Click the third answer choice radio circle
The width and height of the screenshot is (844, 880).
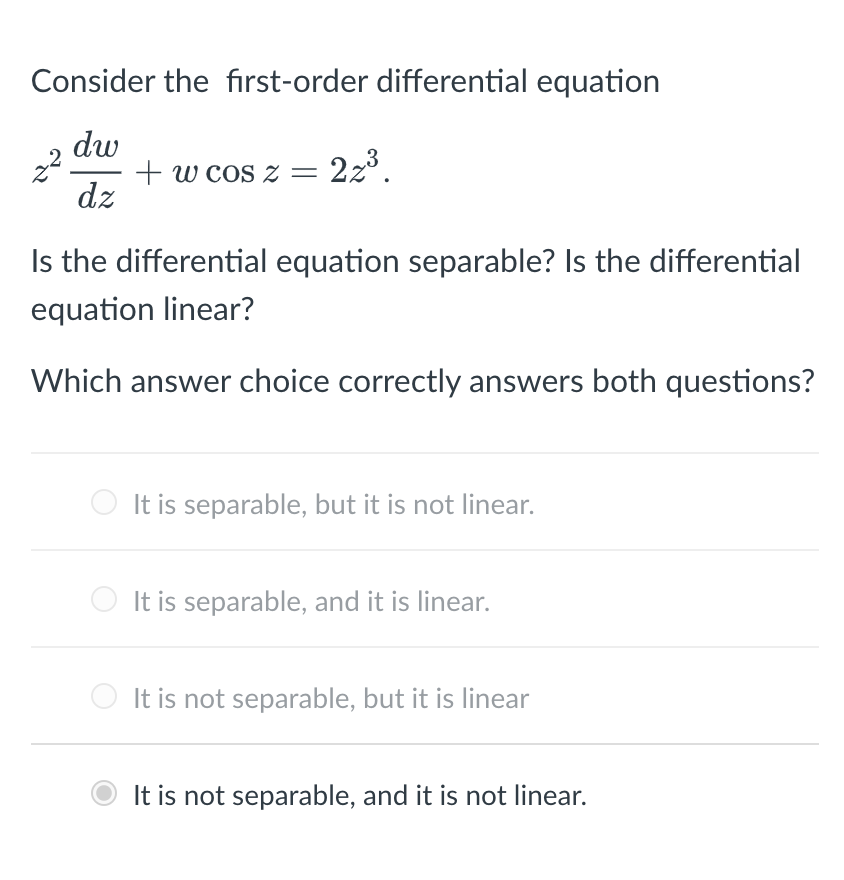point(103,696)
